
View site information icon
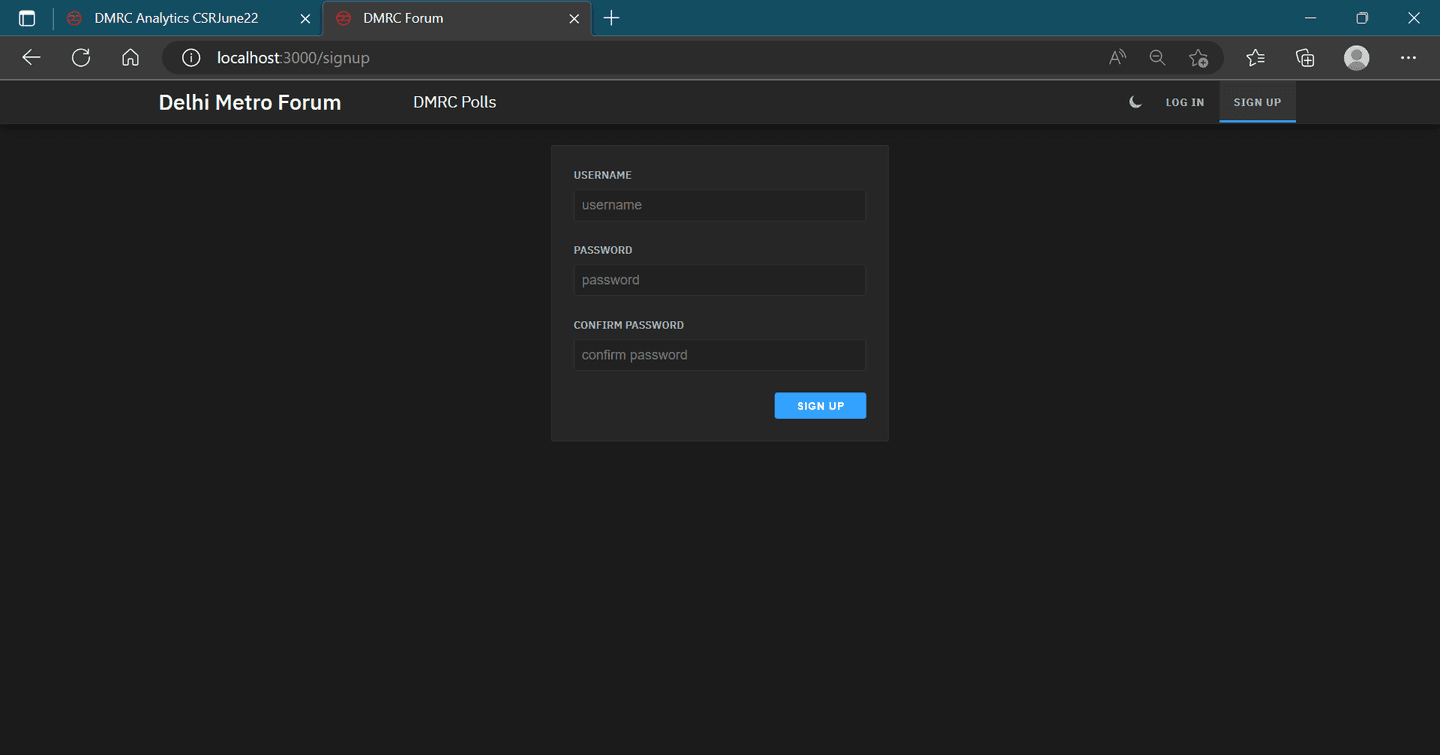tap(191, 58)
